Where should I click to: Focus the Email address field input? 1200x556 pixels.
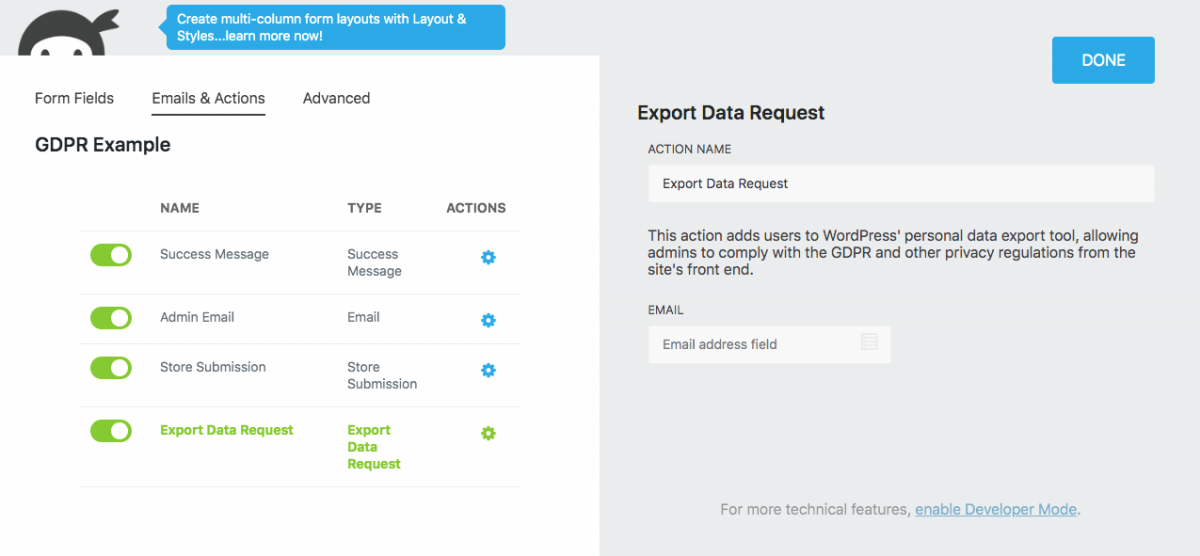click(x=769, y=344)
